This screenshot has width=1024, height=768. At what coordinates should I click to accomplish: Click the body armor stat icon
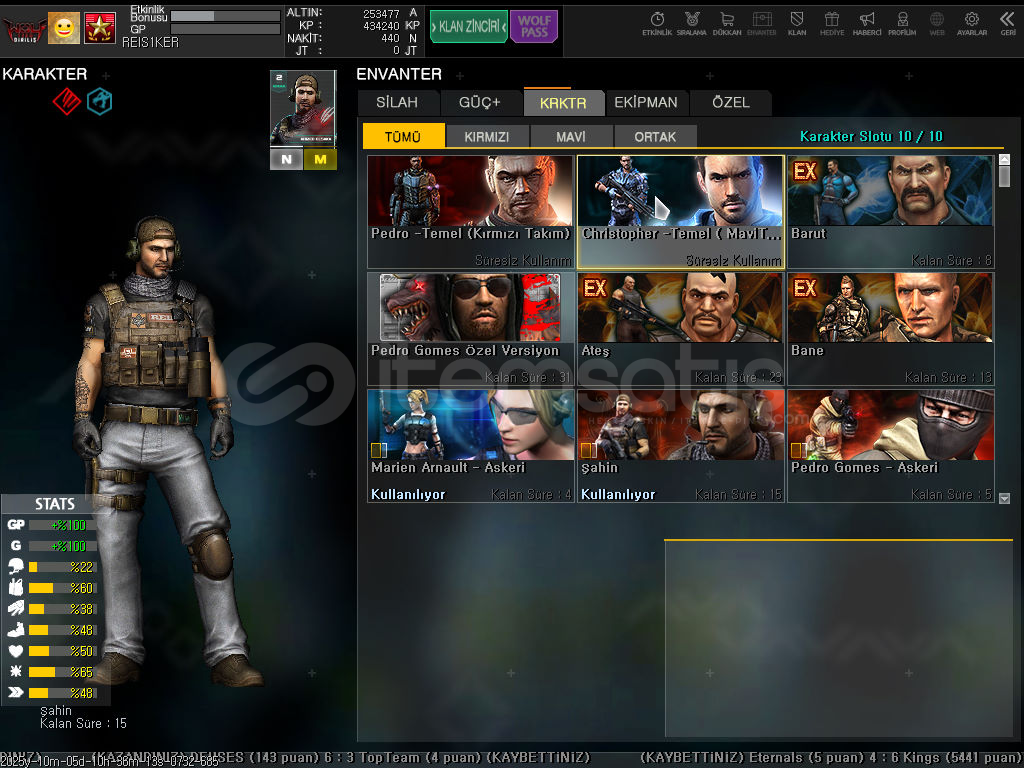(16, 587)
